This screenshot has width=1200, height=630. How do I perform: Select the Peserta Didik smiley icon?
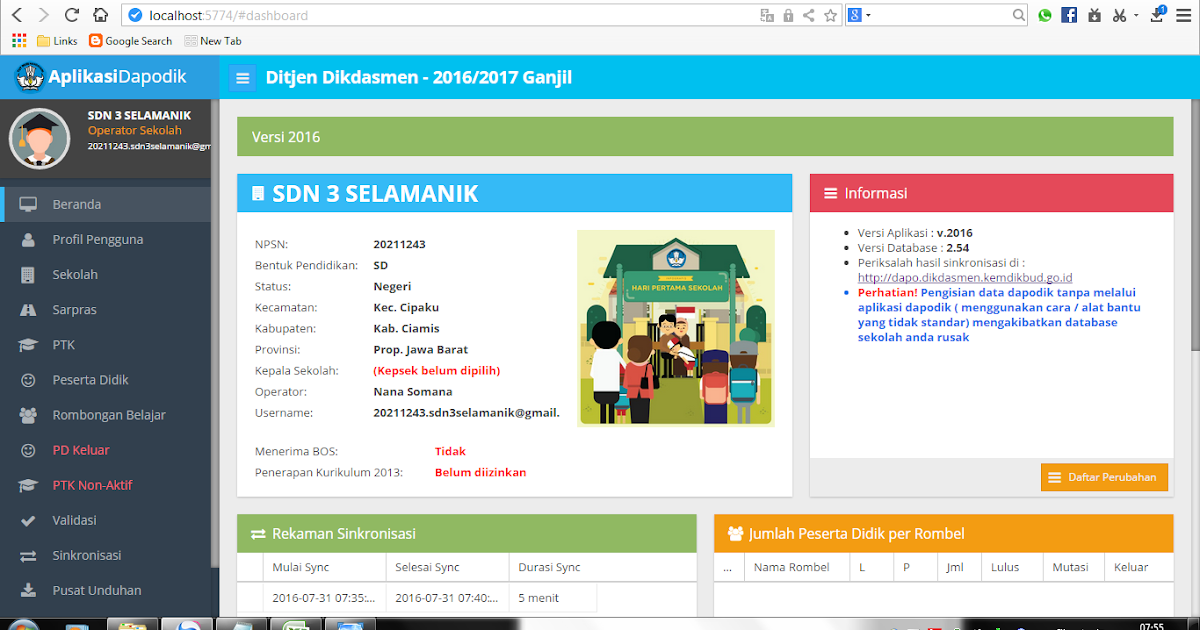coord(30,379)
